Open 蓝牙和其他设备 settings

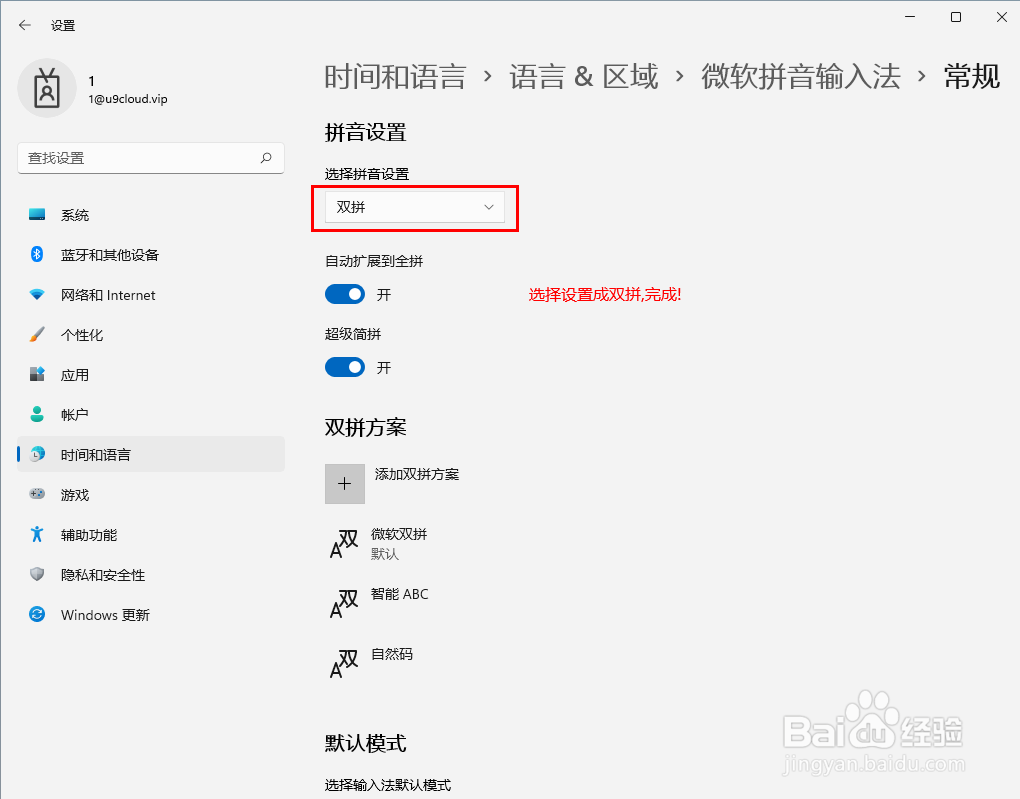click(x=151, y=254)
